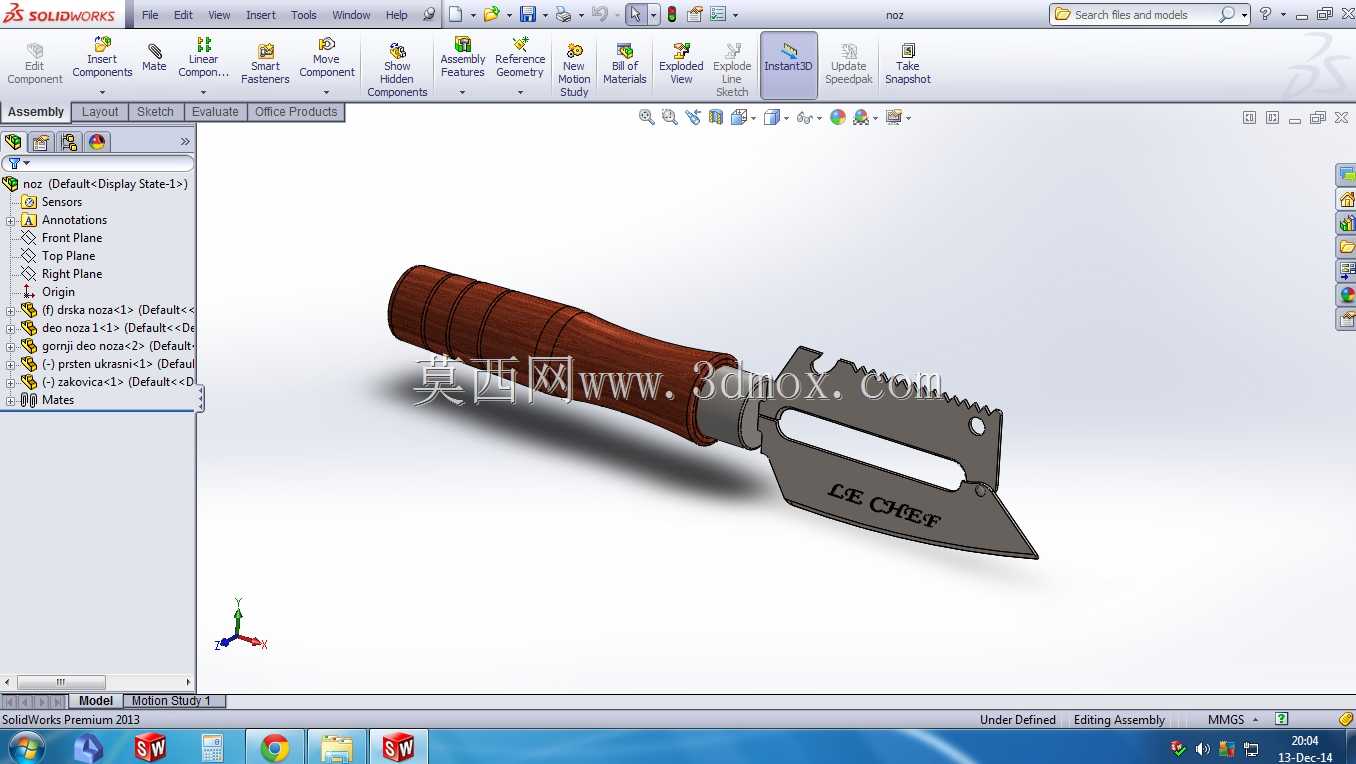Open FeatureManager design tree tab

[13, 142]
